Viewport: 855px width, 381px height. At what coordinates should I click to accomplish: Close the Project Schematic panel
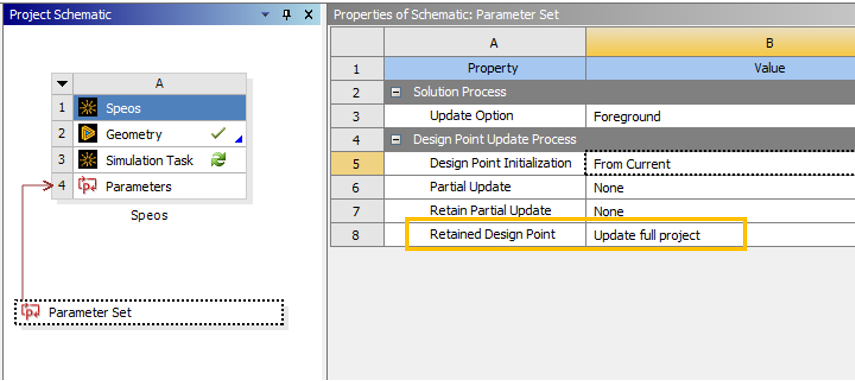coord(309,15)
